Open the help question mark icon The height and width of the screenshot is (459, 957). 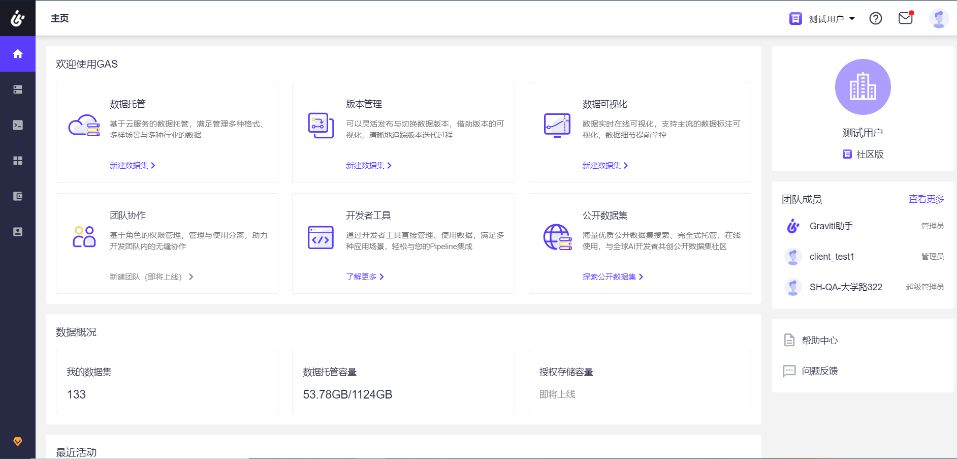pyautogui.click(x=876, y=18)
